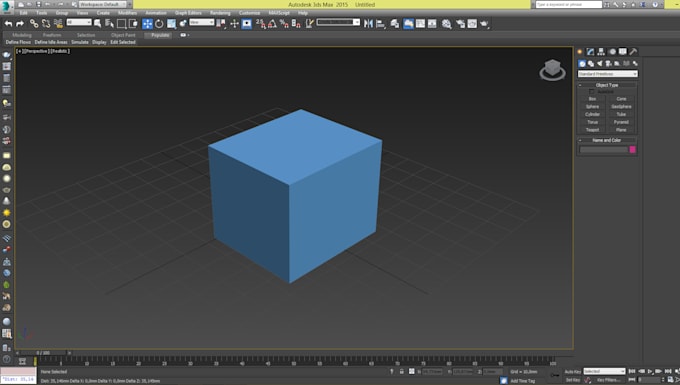Viewport: 680px width, 385px height.
Task: Open the Hierarchy command panel tab
Action: (601, 52)
